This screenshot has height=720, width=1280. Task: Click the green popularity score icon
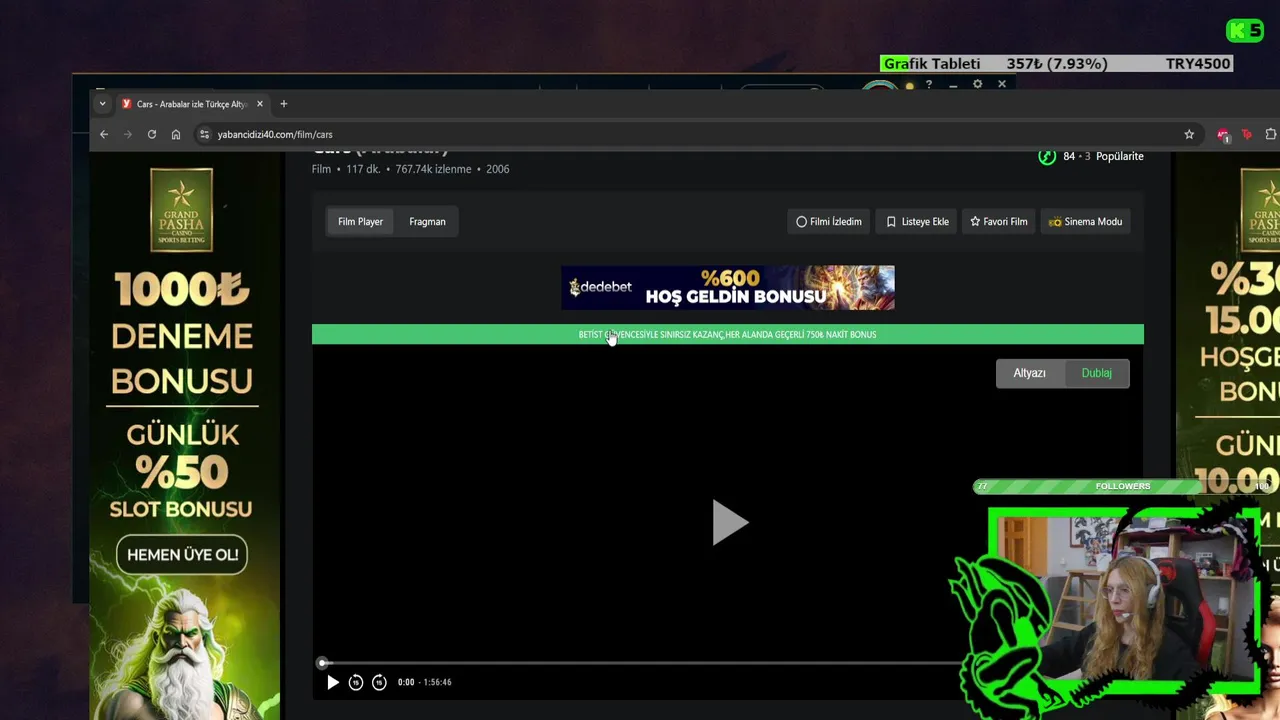pos(1047,156)
